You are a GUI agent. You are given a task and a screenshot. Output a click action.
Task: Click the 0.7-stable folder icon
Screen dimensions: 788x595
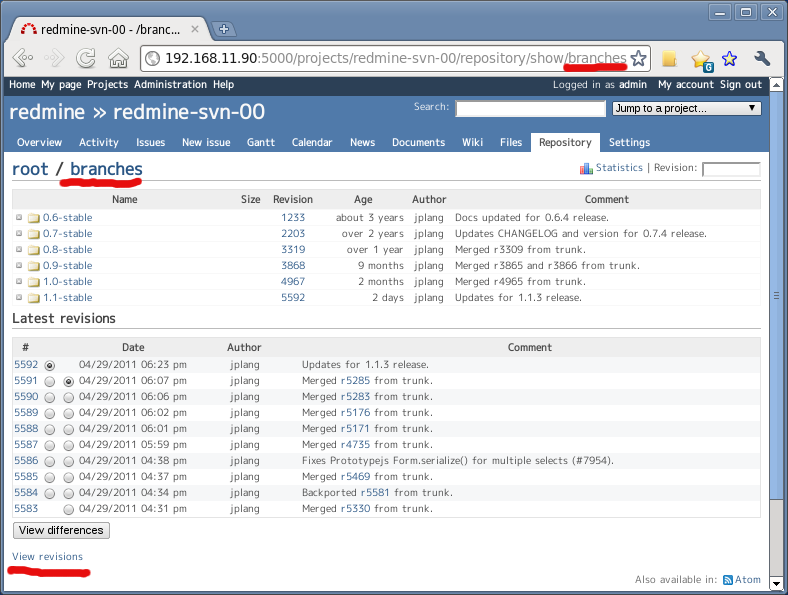[34, 234]
